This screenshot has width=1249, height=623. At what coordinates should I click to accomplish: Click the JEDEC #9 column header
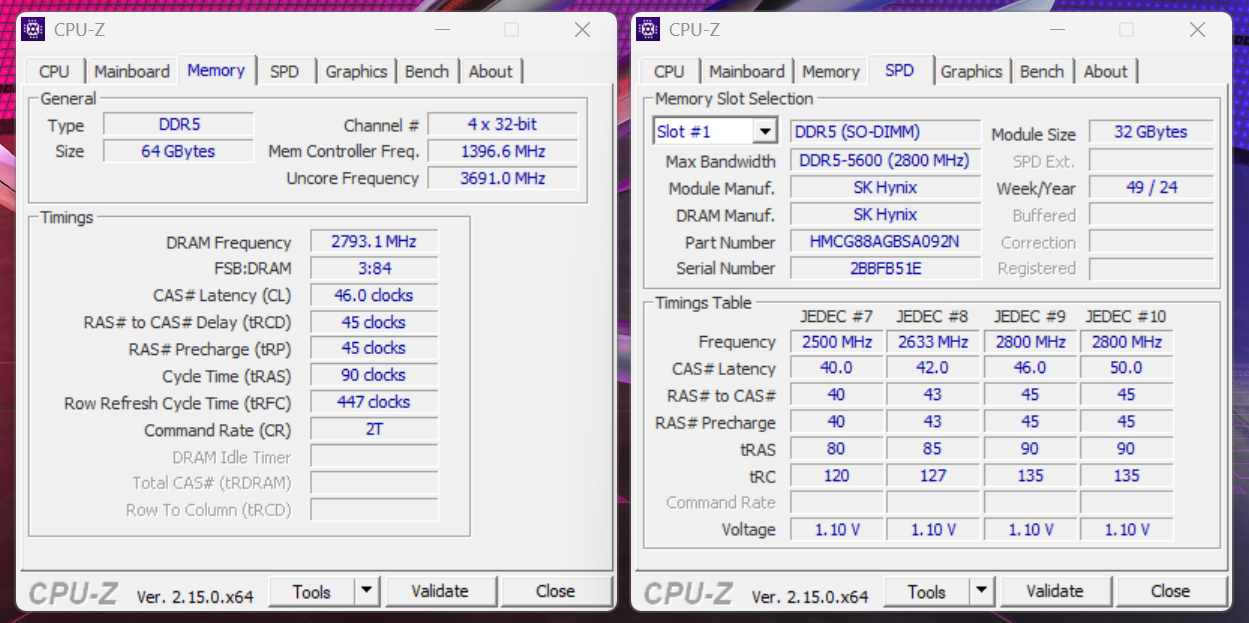pos(1030,316)
